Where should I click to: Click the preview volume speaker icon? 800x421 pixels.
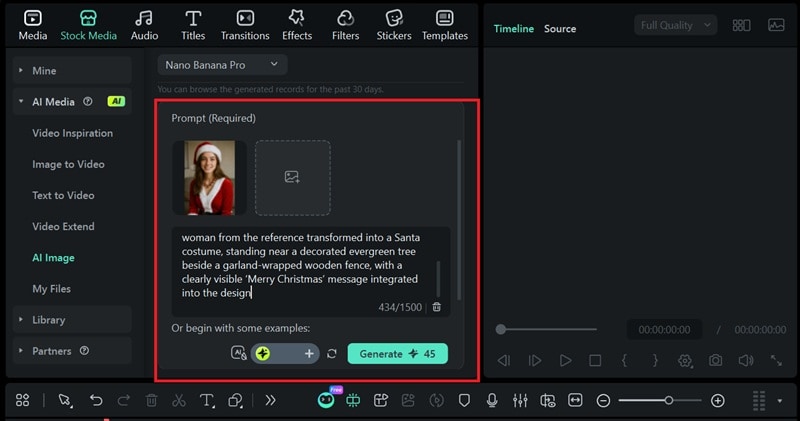point(745,360)
